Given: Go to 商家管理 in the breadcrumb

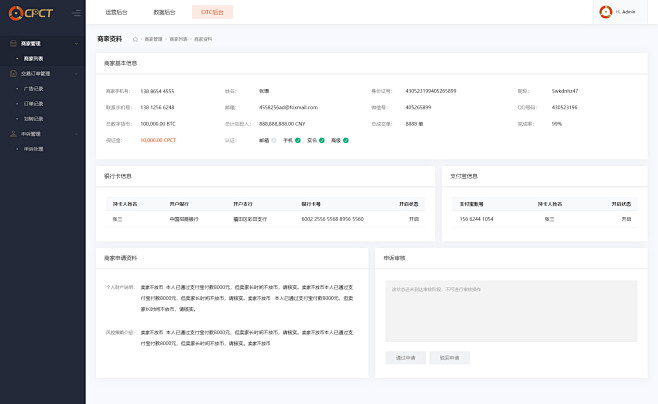Looking at the screenshot, I should click(154, 39).
